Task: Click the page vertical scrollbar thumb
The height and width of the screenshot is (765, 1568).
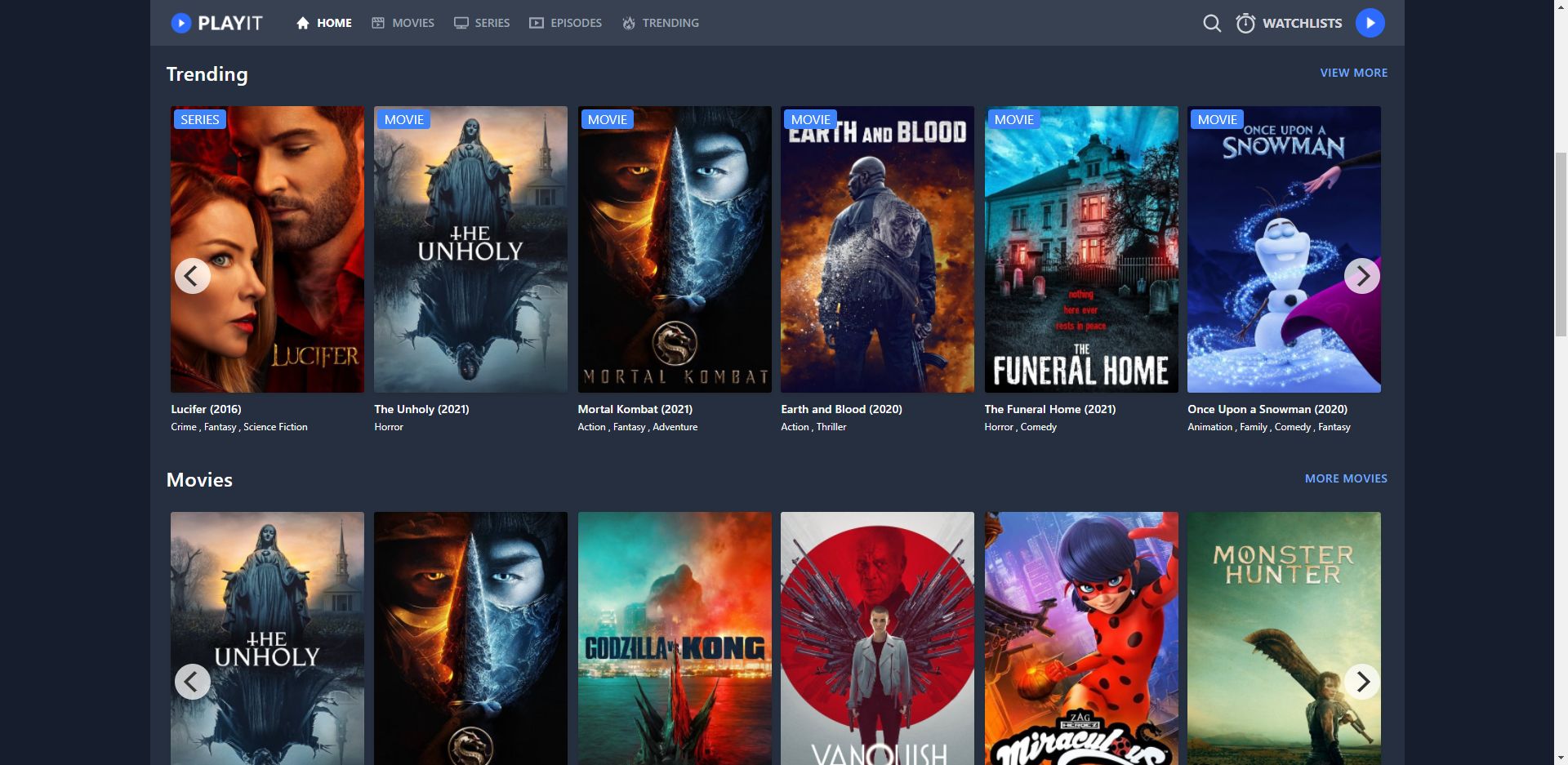Action: pyautogui.click(x=1561, y=244)
